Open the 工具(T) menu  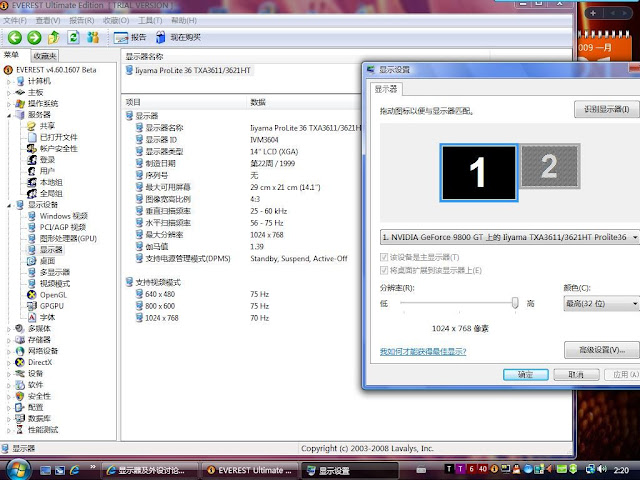pyautogui.click(x=150, y=20)
